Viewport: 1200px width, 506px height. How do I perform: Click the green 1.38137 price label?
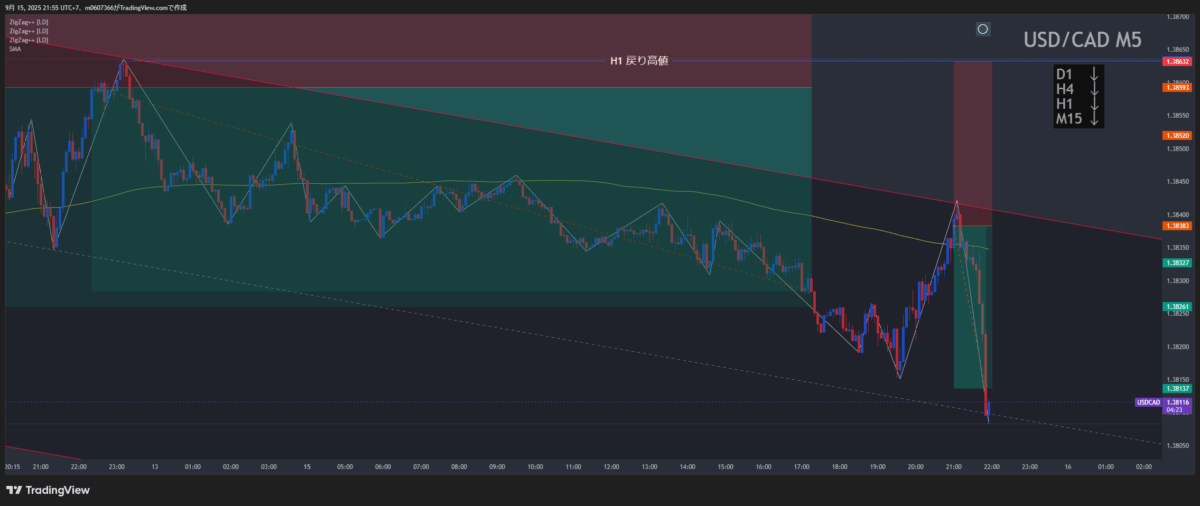coord(1177,387)
